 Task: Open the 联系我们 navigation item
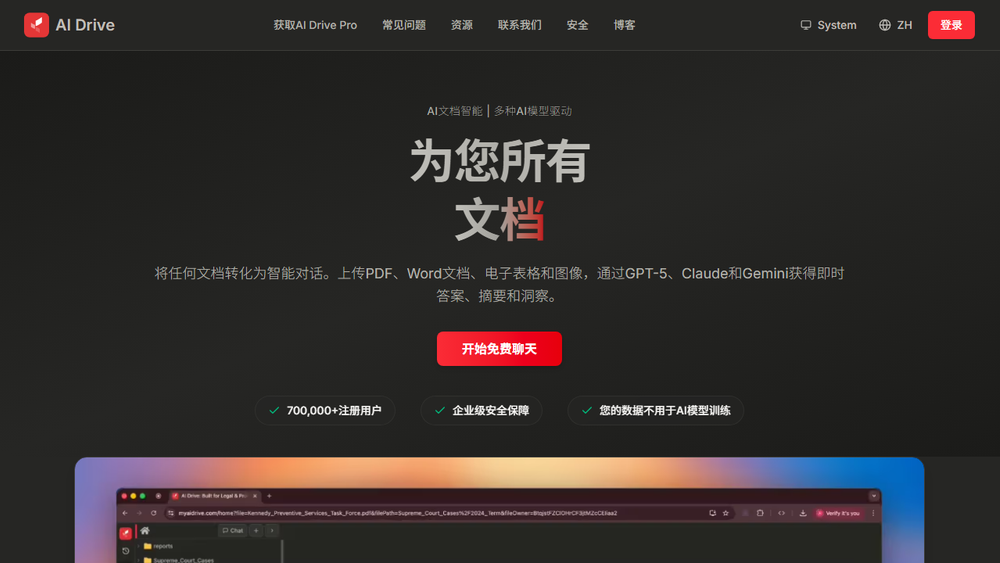pos(520,25)
